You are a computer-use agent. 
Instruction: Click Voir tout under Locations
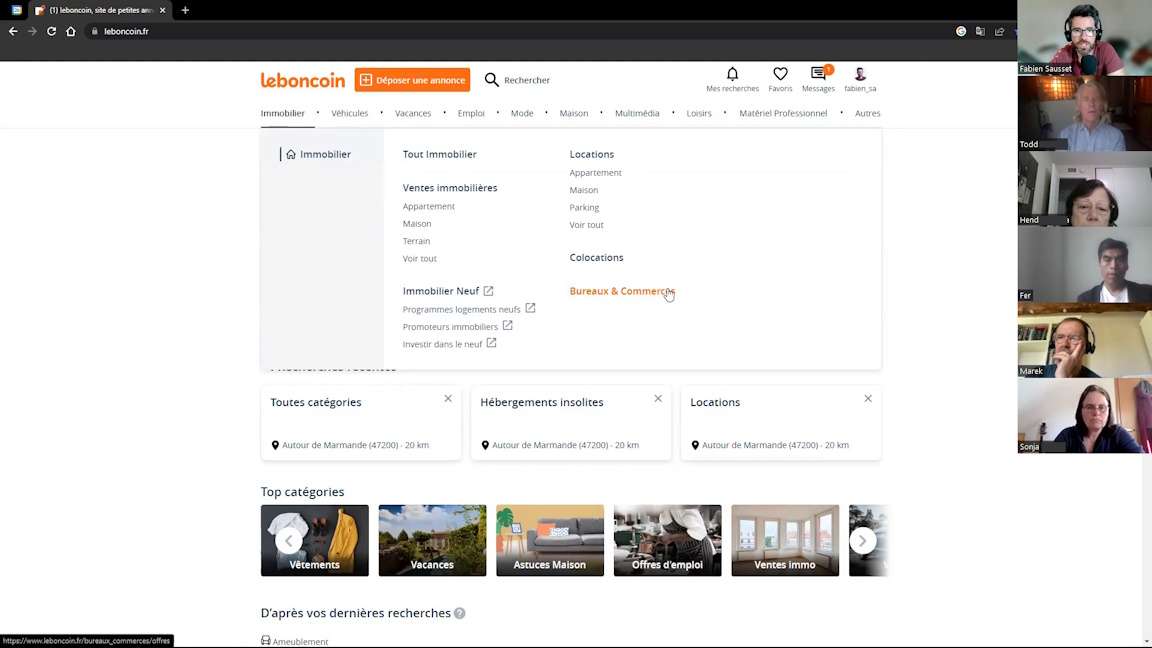pyautogui.click(x=586, y=225)
